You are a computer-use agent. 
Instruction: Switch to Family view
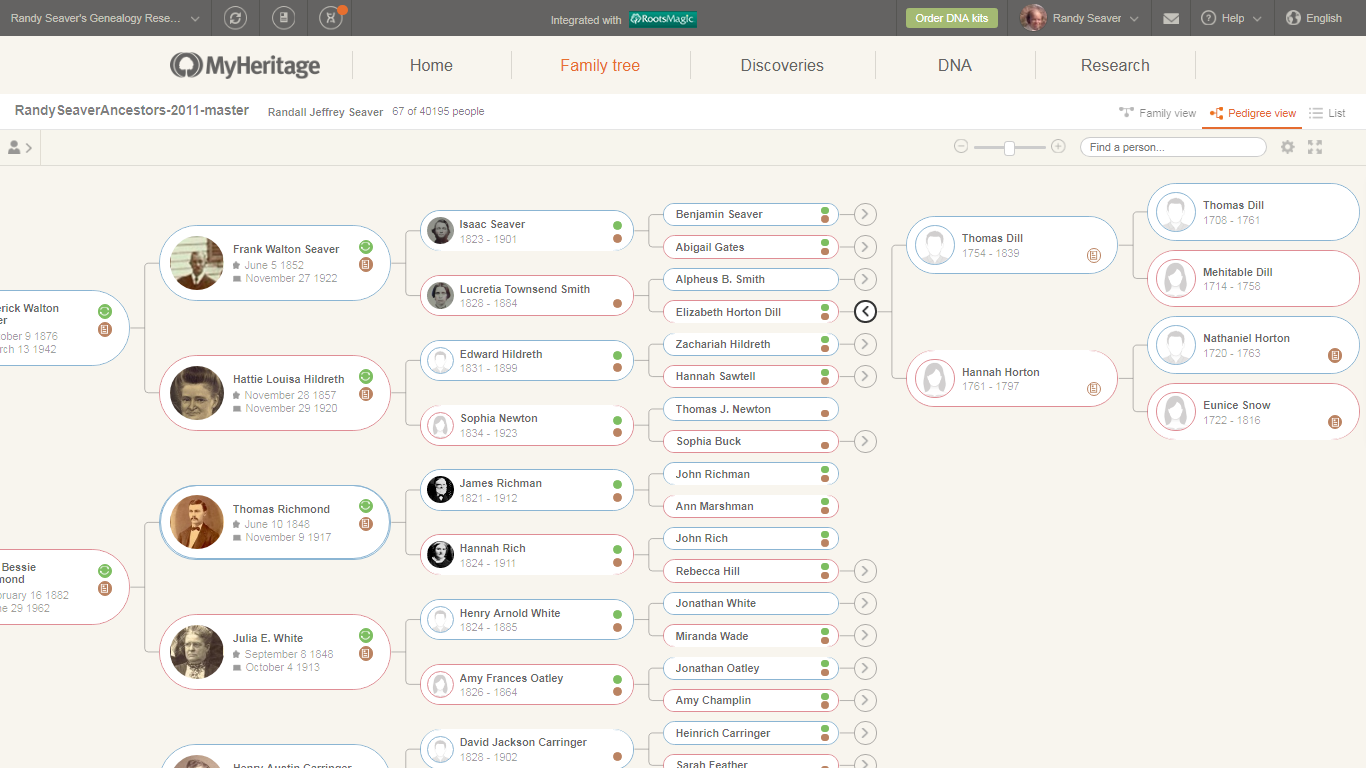[1157, 113]
